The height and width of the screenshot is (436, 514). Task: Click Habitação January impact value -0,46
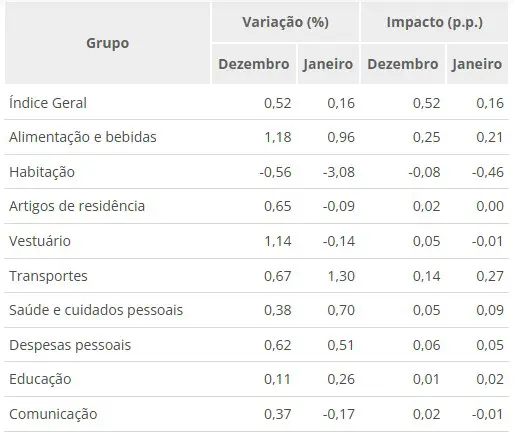[488, 172]
